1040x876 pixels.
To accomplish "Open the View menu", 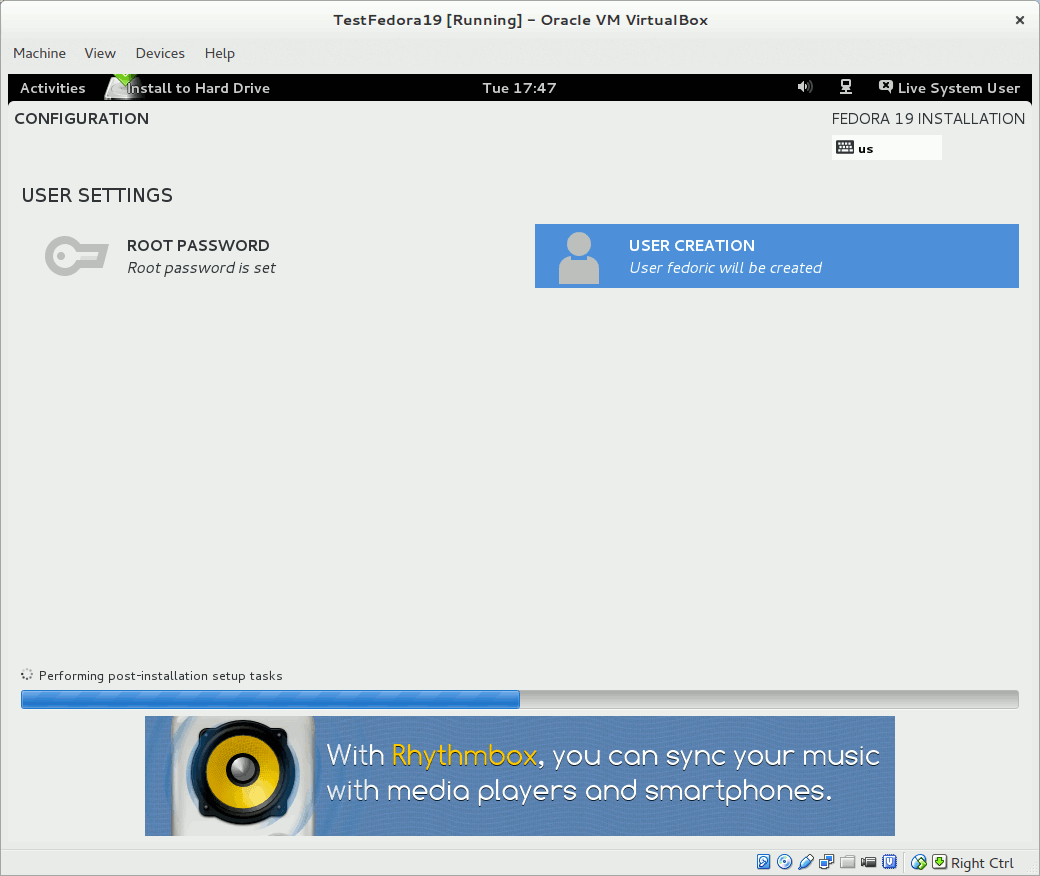I will pyautogui.click(x=100, y=53).
